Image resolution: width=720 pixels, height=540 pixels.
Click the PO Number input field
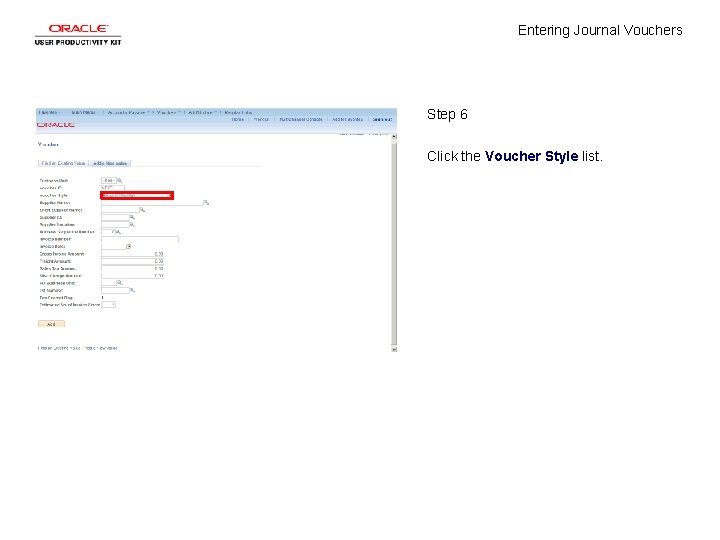(115, 290)
